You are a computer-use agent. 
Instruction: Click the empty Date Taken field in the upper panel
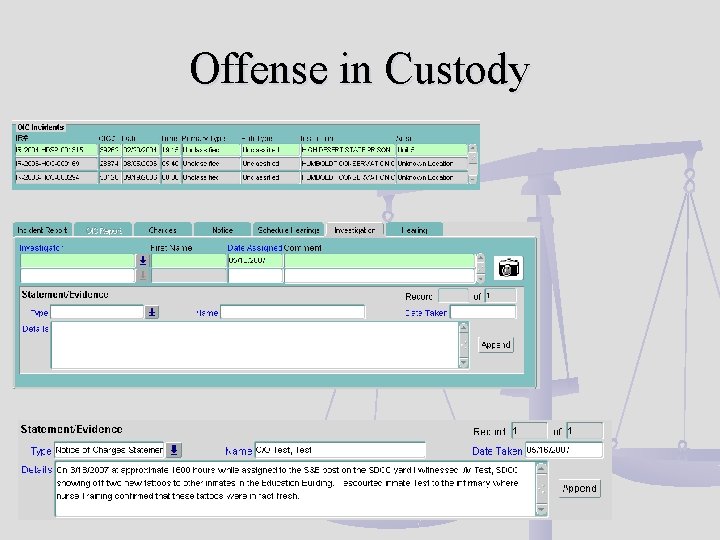pos(483,312)
